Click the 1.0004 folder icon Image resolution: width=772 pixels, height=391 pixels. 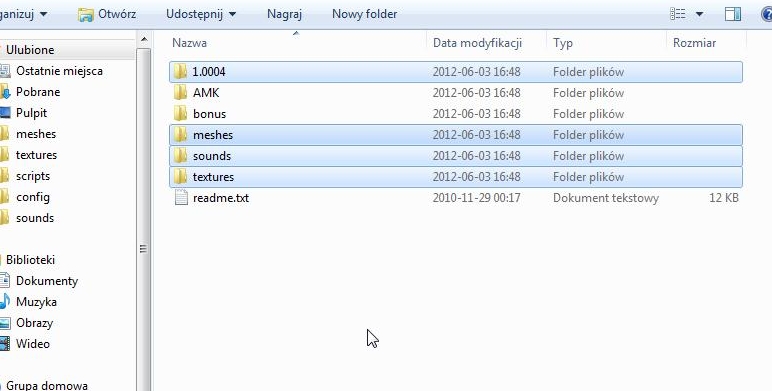coord(181,72)
